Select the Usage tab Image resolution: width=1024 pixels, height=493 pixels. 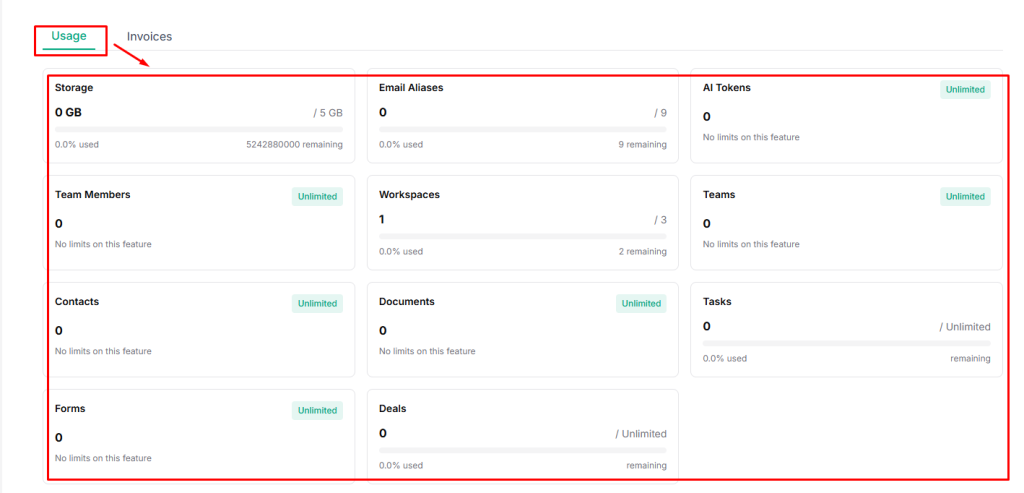click(69, 36)
